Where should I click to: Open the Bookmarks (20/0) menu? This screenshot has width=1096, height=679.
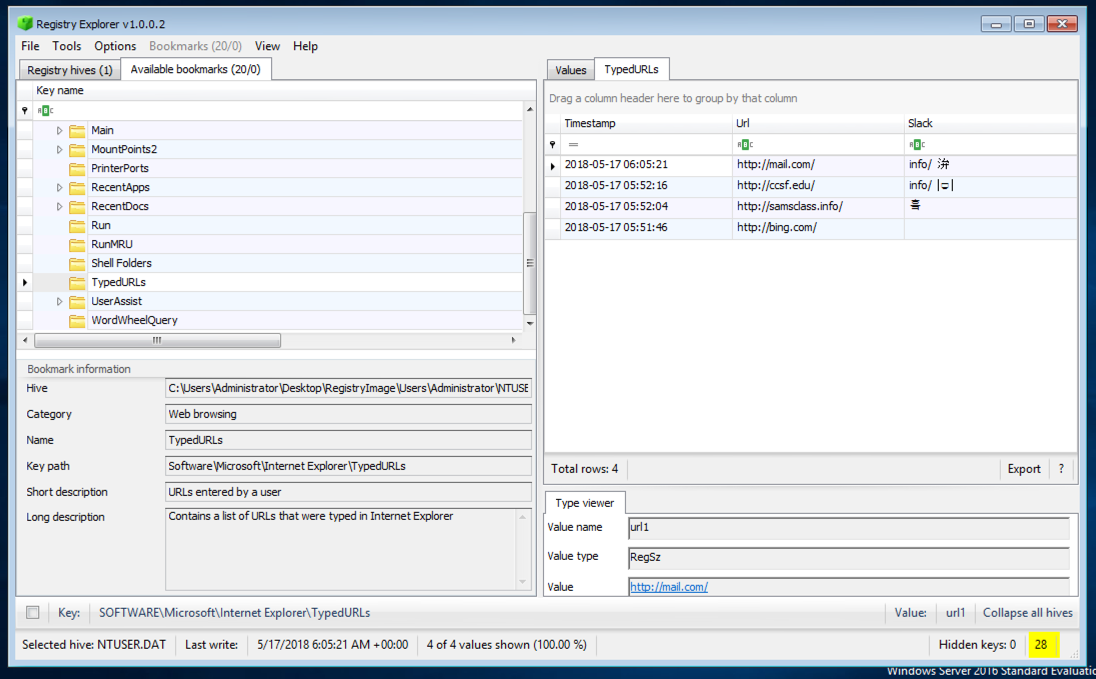tap(195, 46)
